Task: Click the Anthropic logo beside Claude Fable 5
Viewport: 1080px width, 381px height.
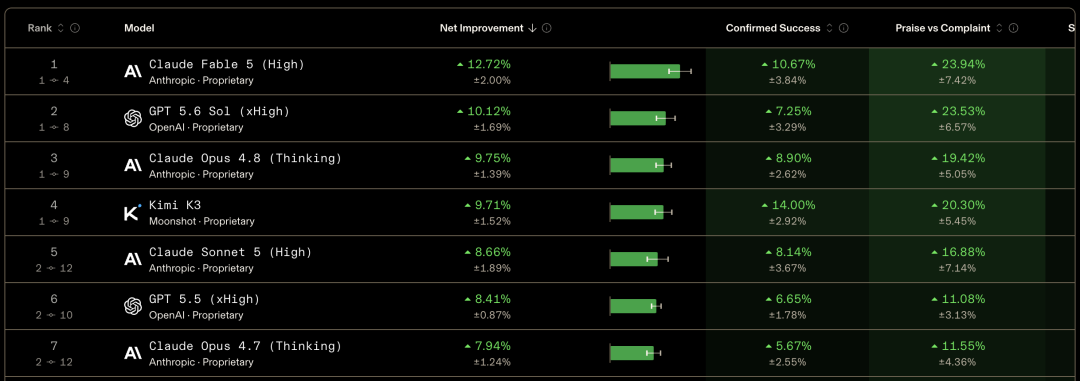Action: 132,71
